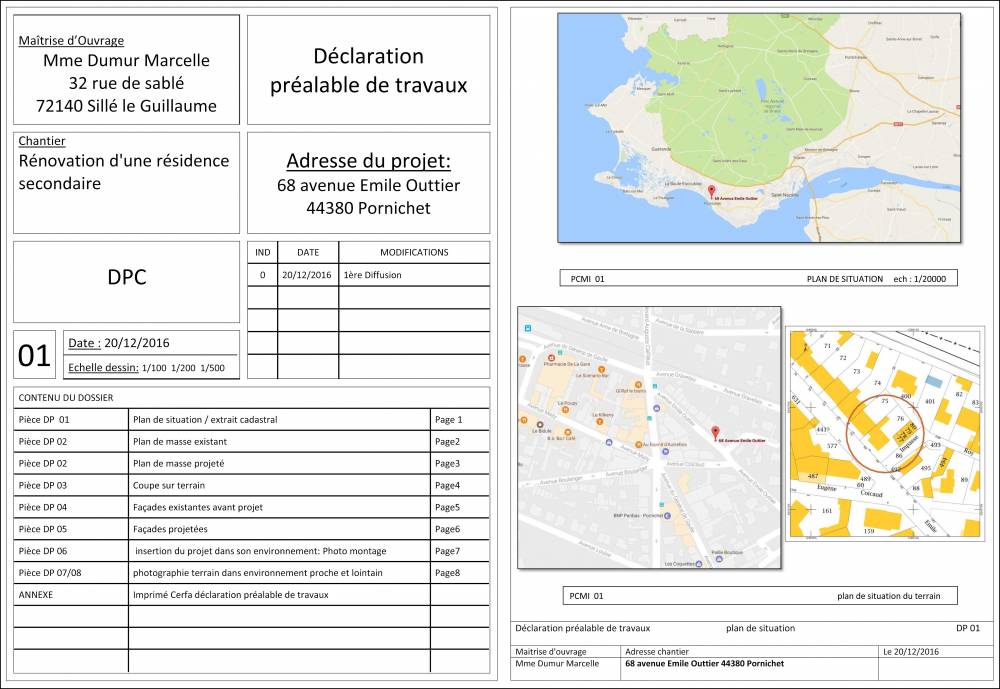
Task: Click the BNP Paribas marker on the street map
Action: coord(667,515)
